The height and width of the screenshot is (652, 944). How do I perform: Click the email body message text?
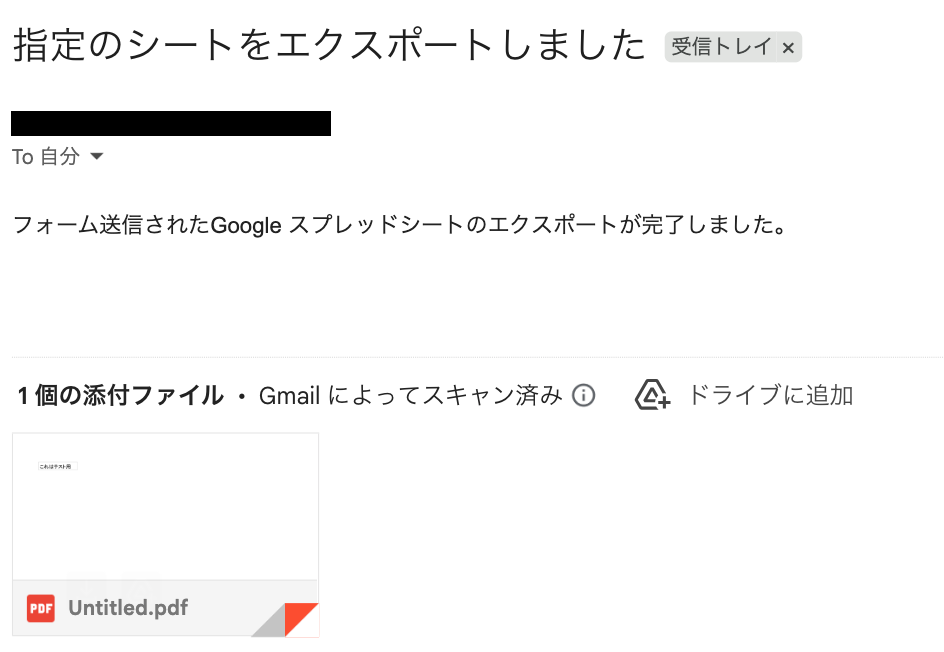(400, 225)
